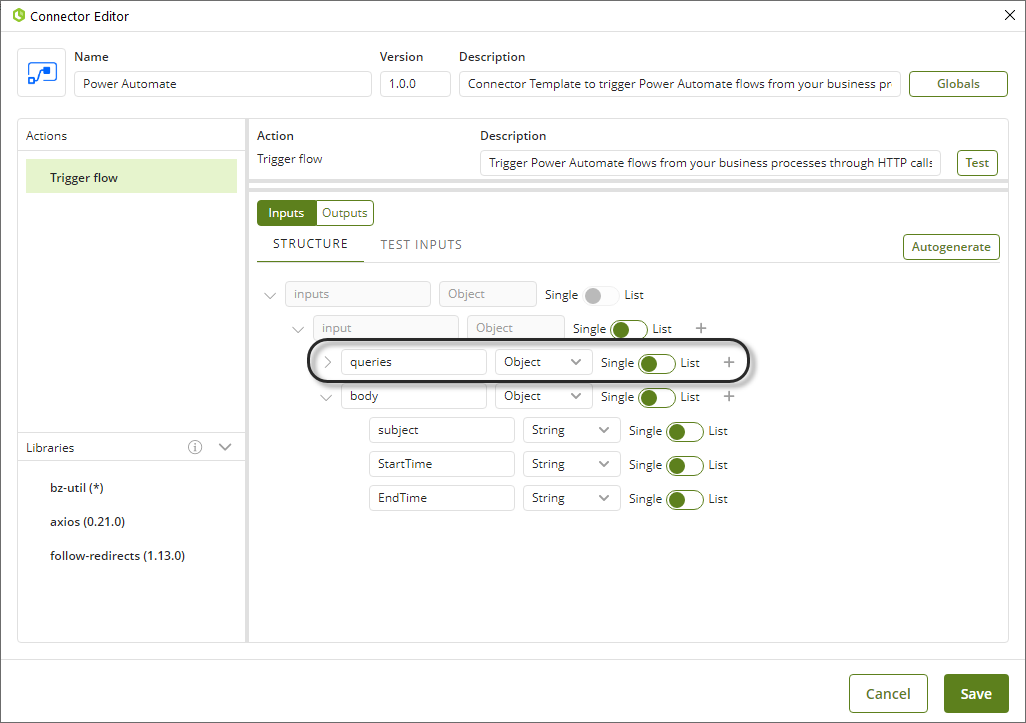
Task: Toggle EndTime Single/List switch
Action: (x=685, y=499)
